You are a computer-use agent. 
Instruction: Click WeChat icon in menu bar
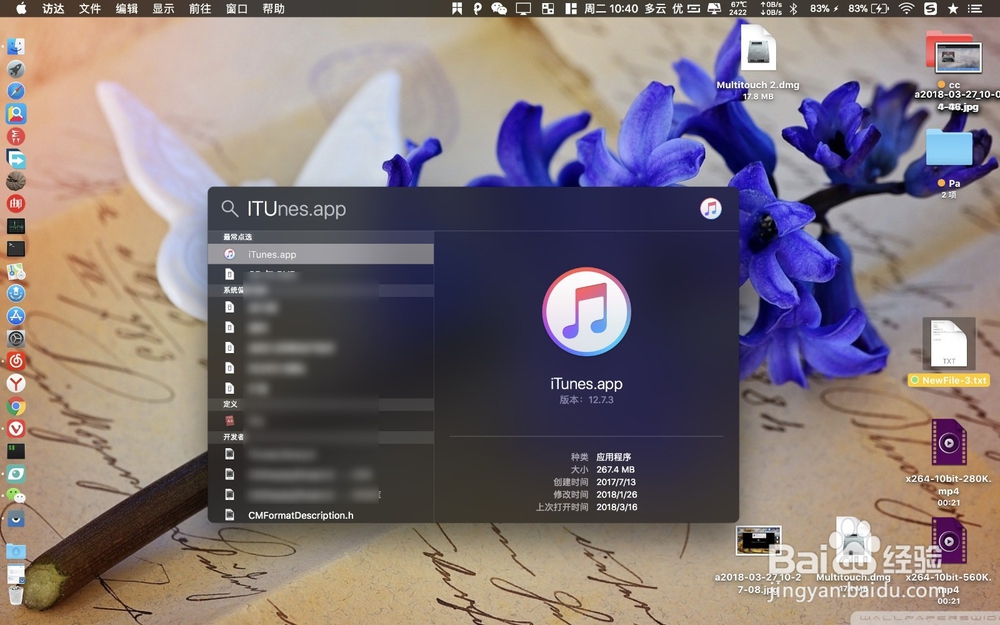pos(499,8)
